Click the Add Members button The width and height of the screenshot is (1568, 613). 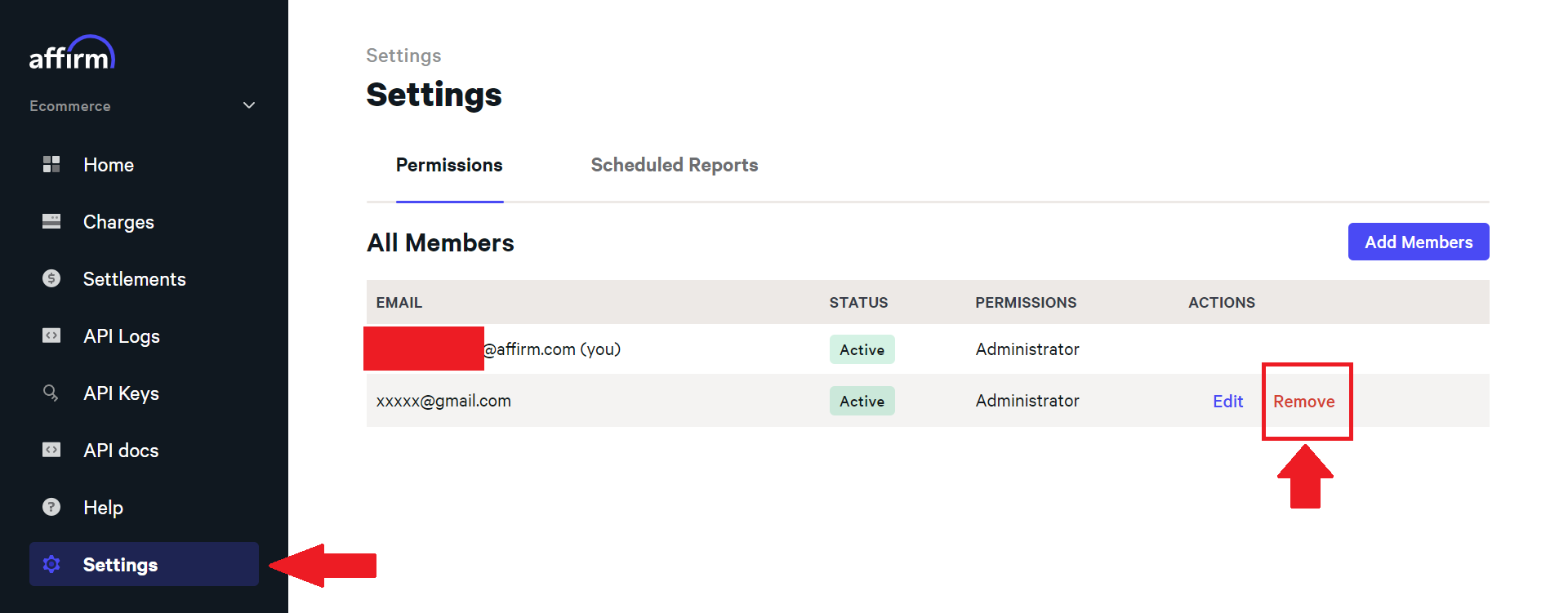[1419, 242]
